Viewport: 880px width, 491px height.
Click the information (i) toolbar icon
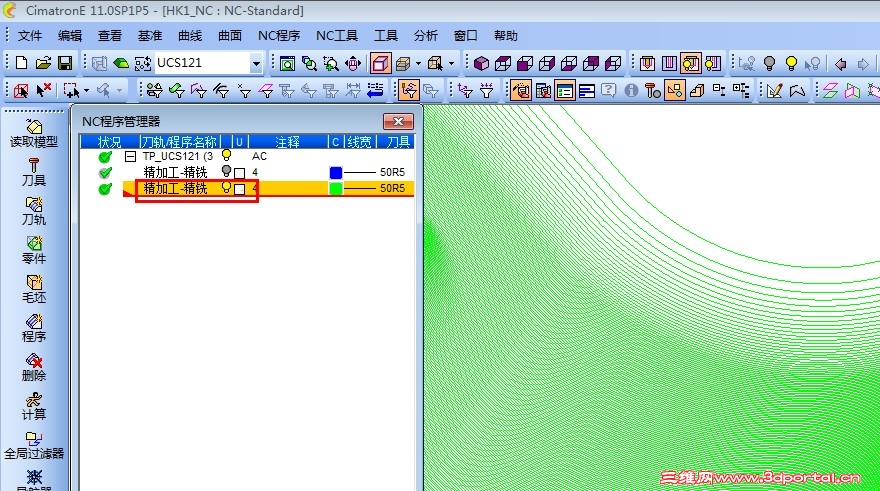[631, 90]
